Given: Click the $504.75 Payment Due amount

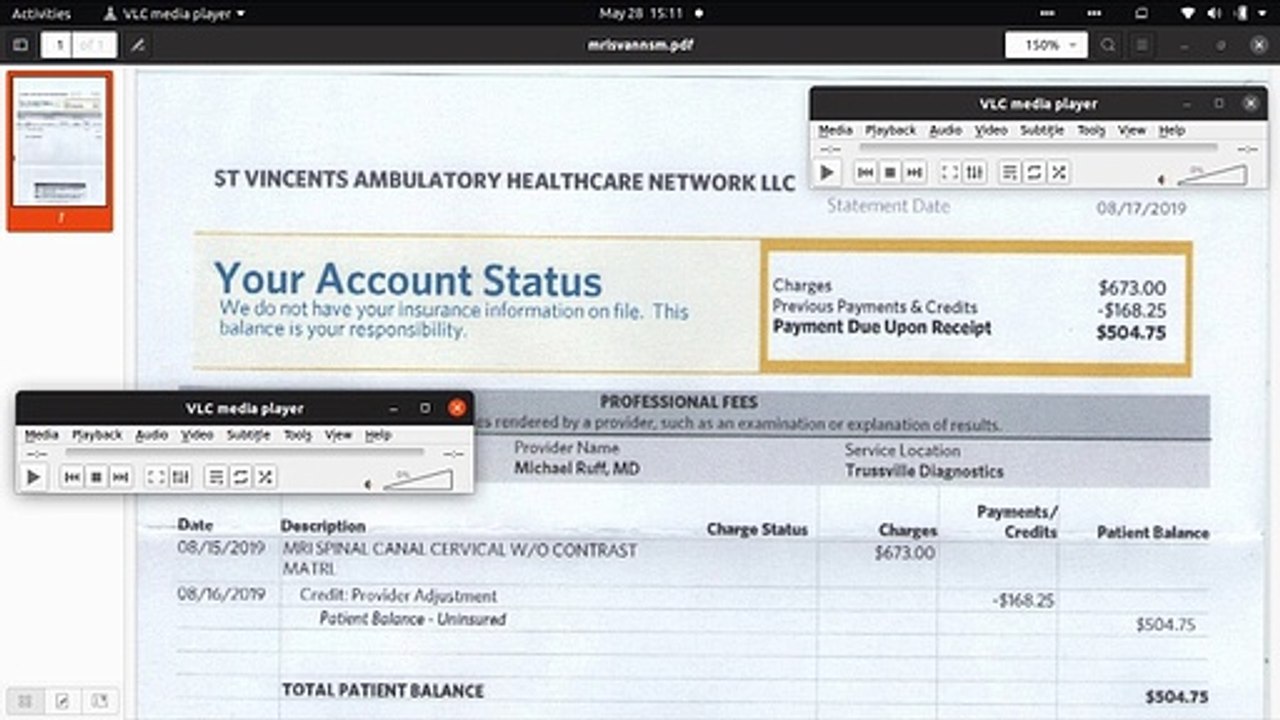Looking at the screenshot, I should [1131, 333].
